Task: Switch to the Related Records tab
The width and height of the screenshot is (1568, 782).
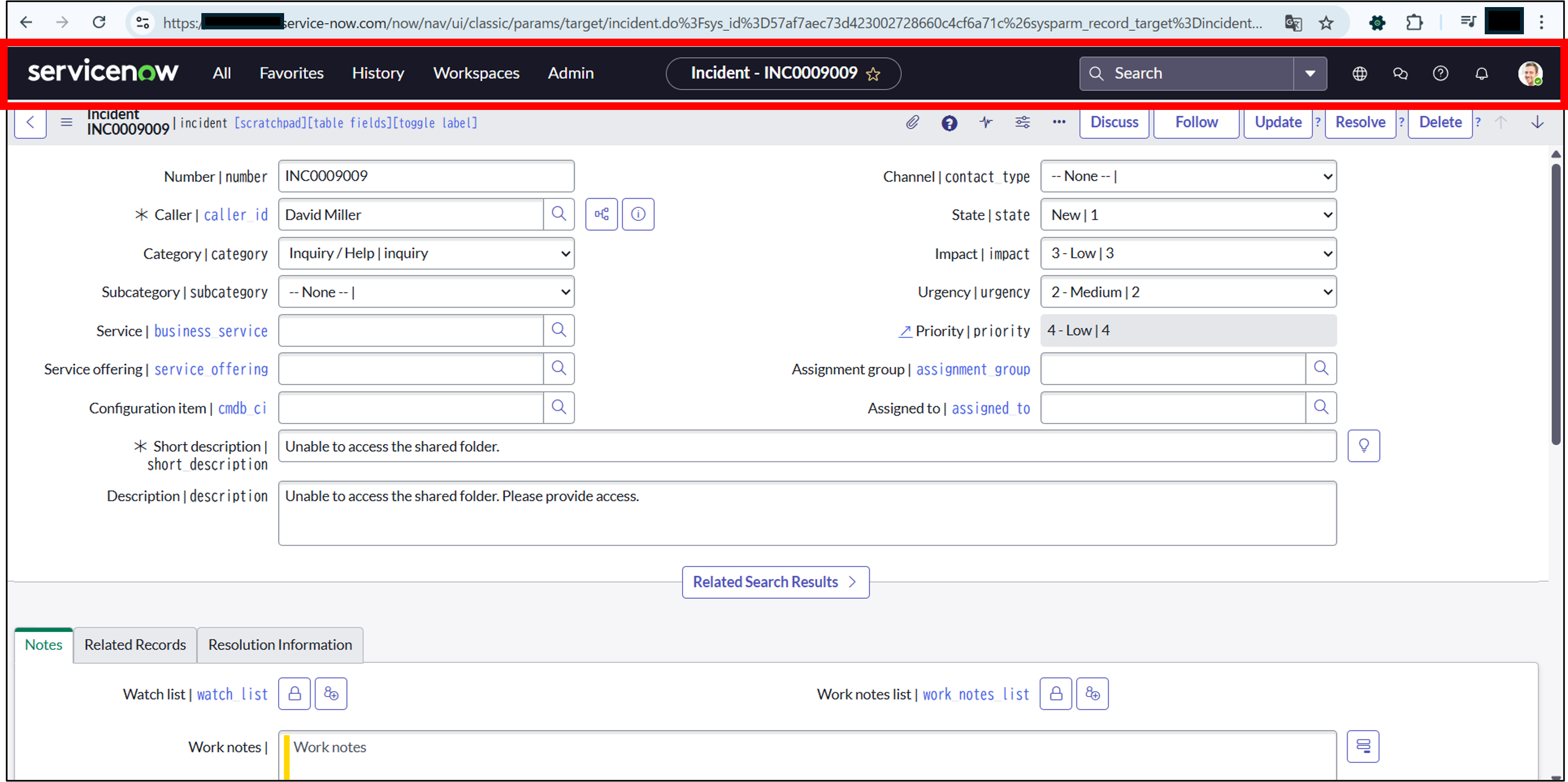Action: point(135,645)
